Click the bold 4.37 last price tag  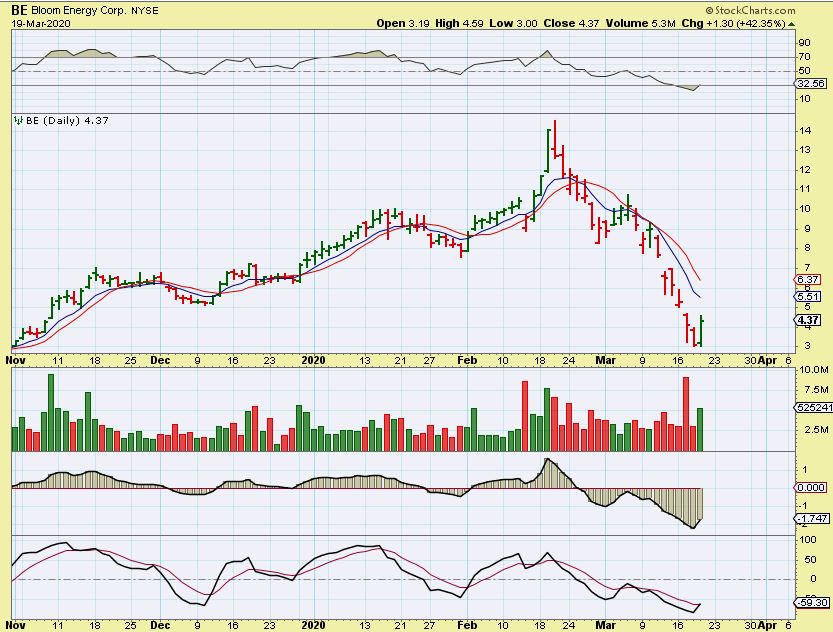pyautogui.click(x=808, y=320)
